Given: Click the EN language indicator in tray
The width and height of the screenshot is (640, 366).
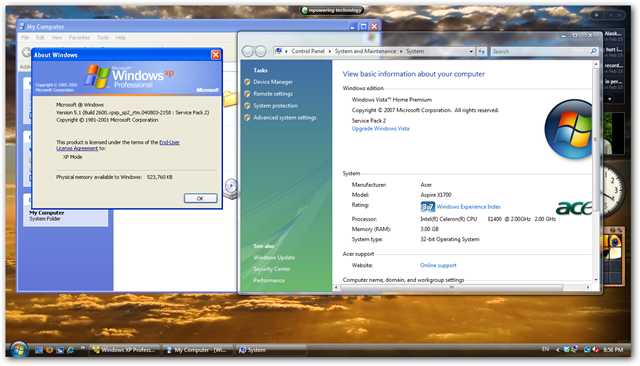Looking at the screenshot, I should pyautogui.click(x=545, y=349).
